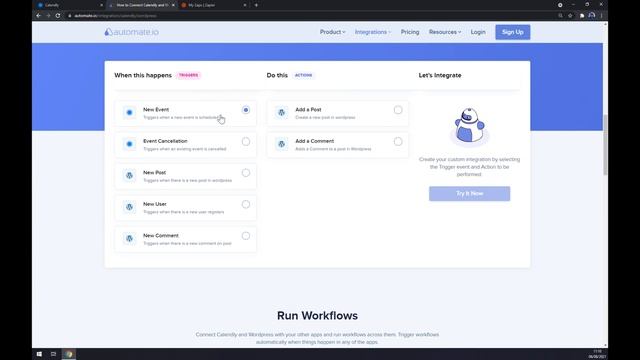Open the Chrome three-dot menu
The height and width of the screenshot is (360, 640).
(602, 16)
